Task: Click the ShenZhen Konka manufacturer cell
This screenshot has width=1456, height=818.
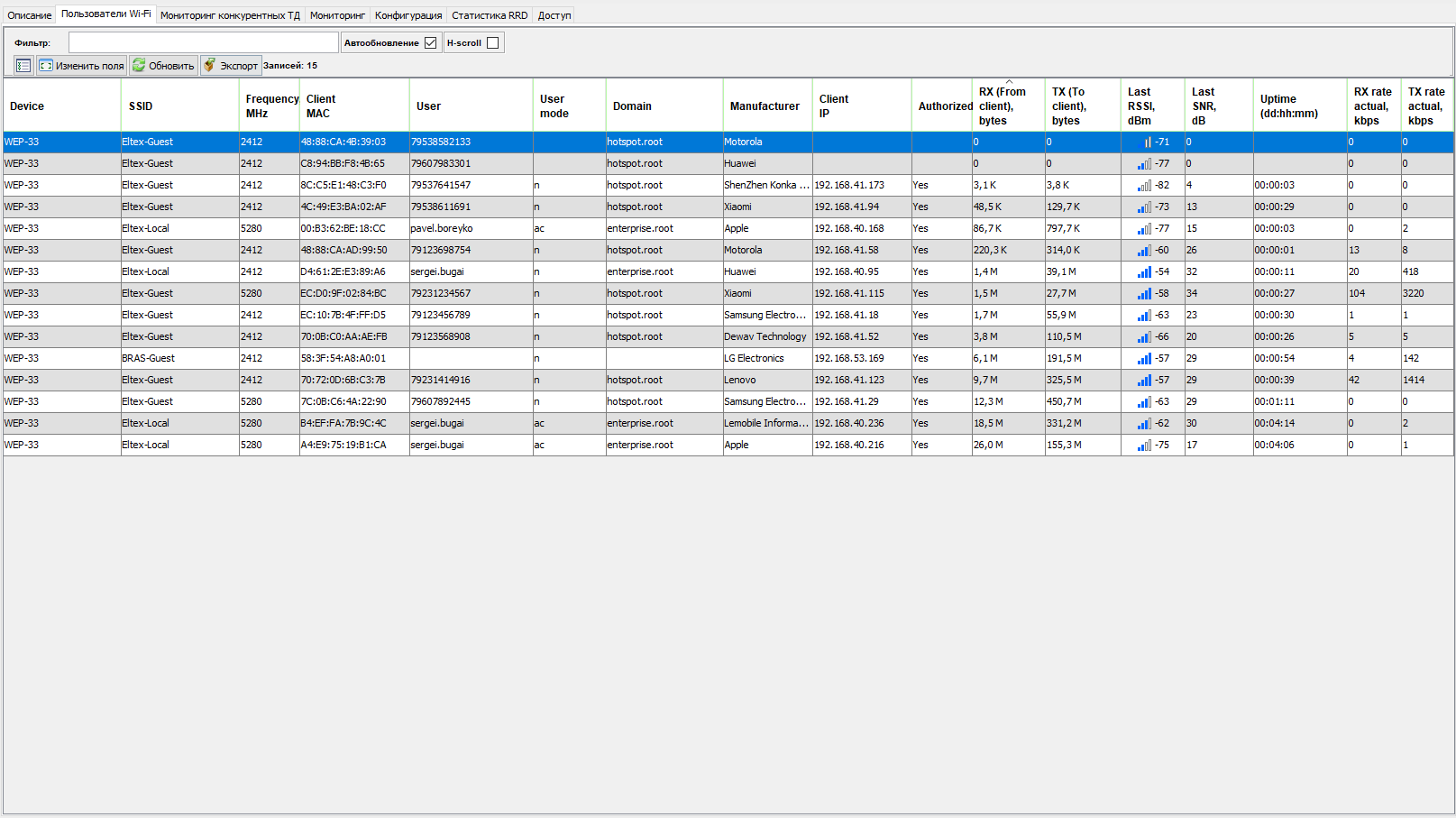Action: point(768,186)
